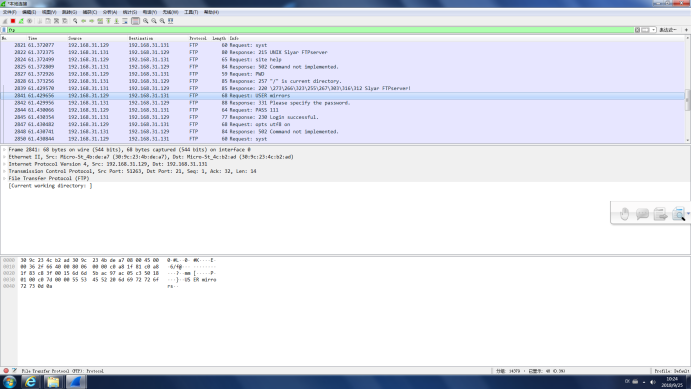692x389 pixels.
Task: Add a filter button with plus
Action: (686, 30)
